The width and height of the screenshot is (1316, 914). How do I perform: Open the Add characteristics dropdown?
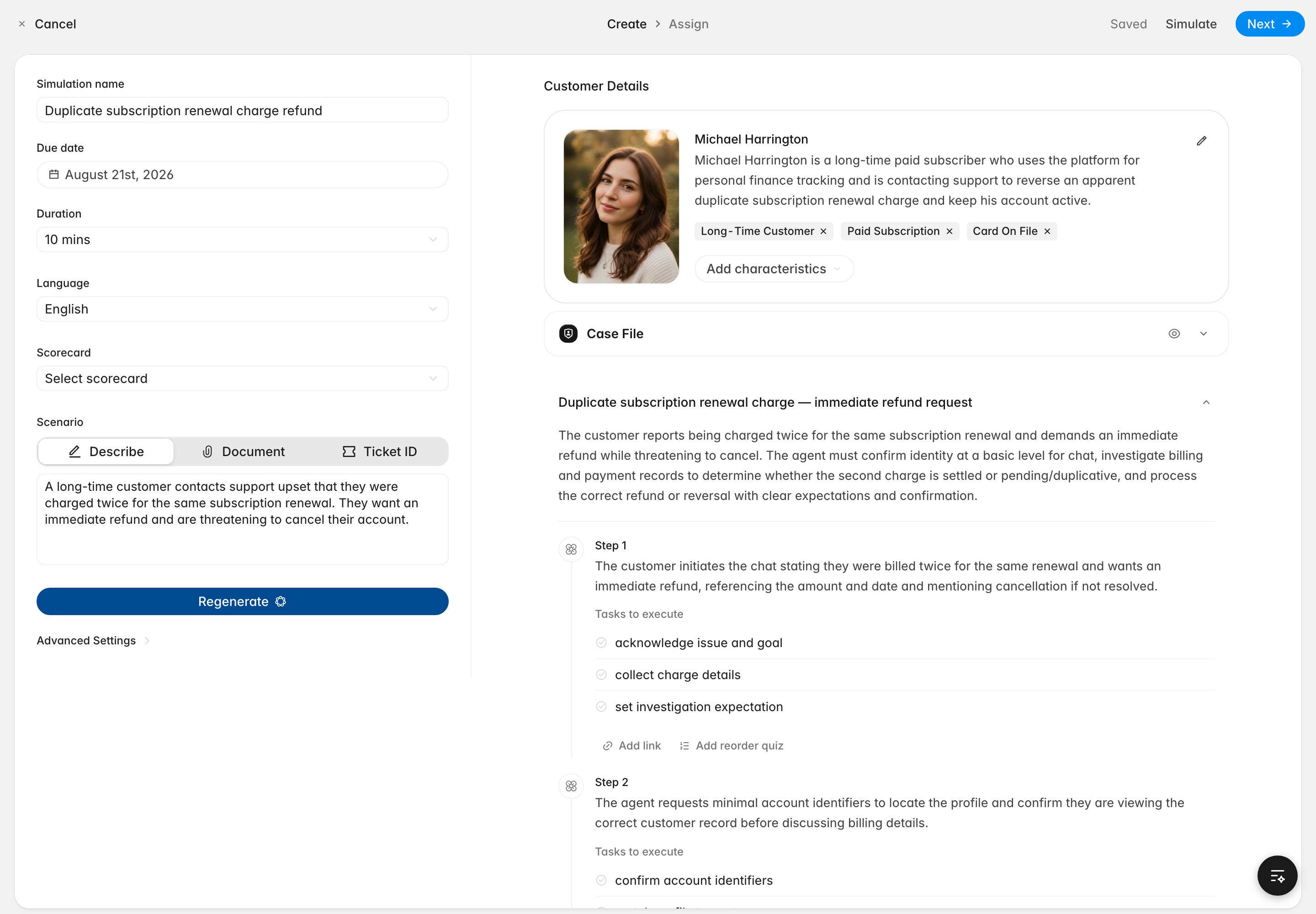774,269
